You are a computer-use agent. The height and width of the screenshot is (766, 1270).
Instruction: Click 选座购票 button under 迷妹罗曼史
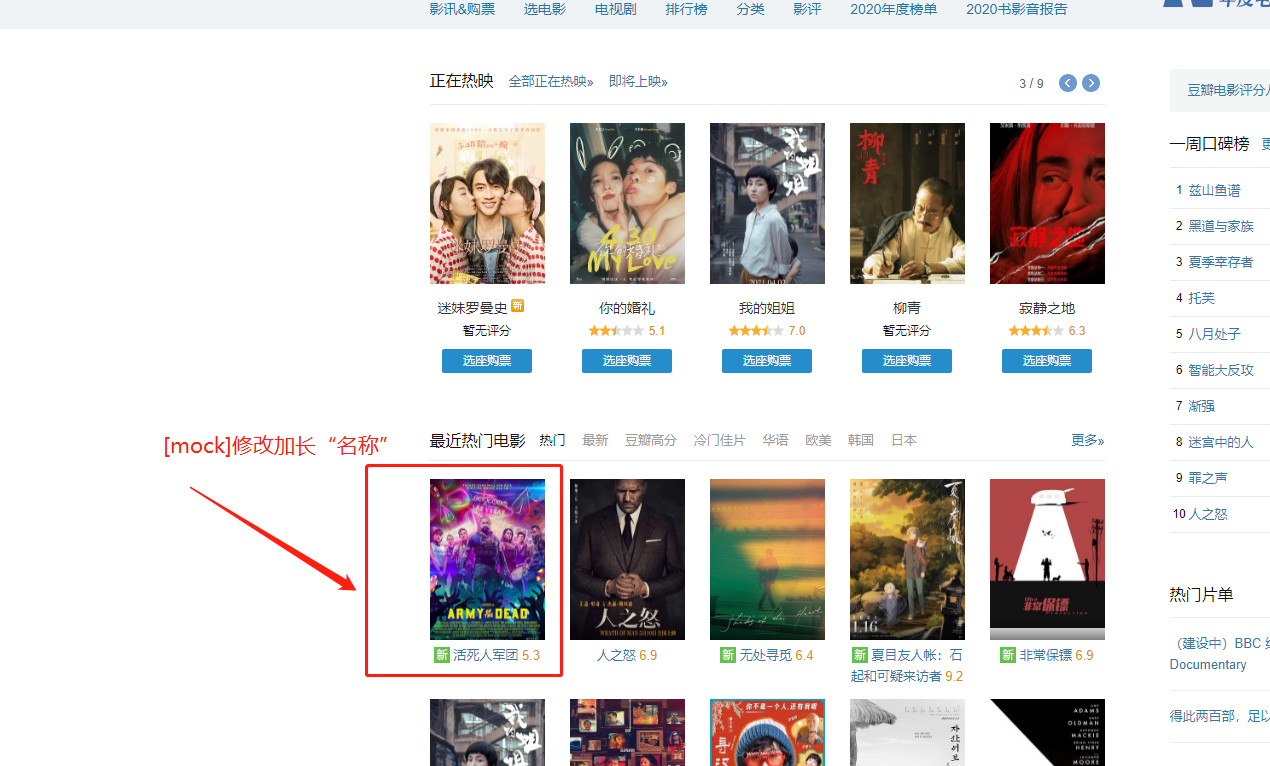coord(487,361)
